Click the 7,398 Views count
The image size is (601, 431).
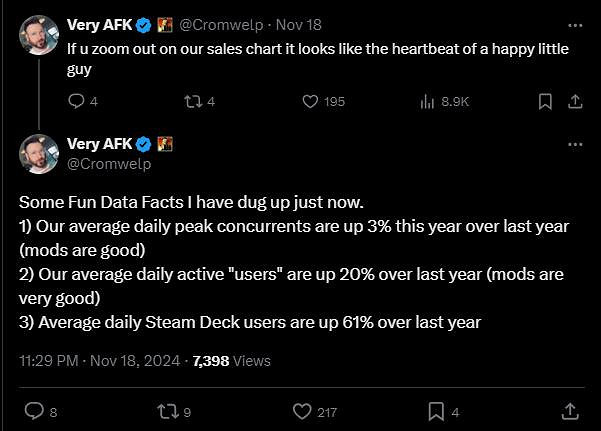point(232,360)
